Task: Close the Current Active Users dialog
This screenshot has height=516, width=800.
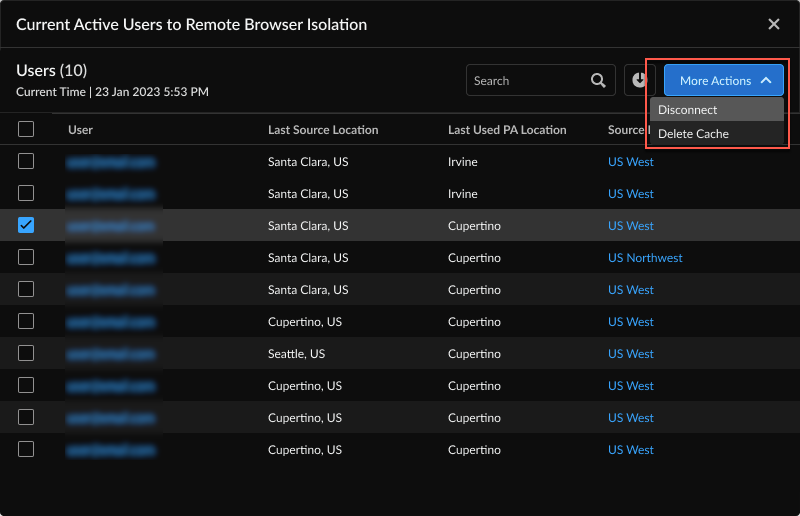Action: pyautogui.click(x=773, y=24)
